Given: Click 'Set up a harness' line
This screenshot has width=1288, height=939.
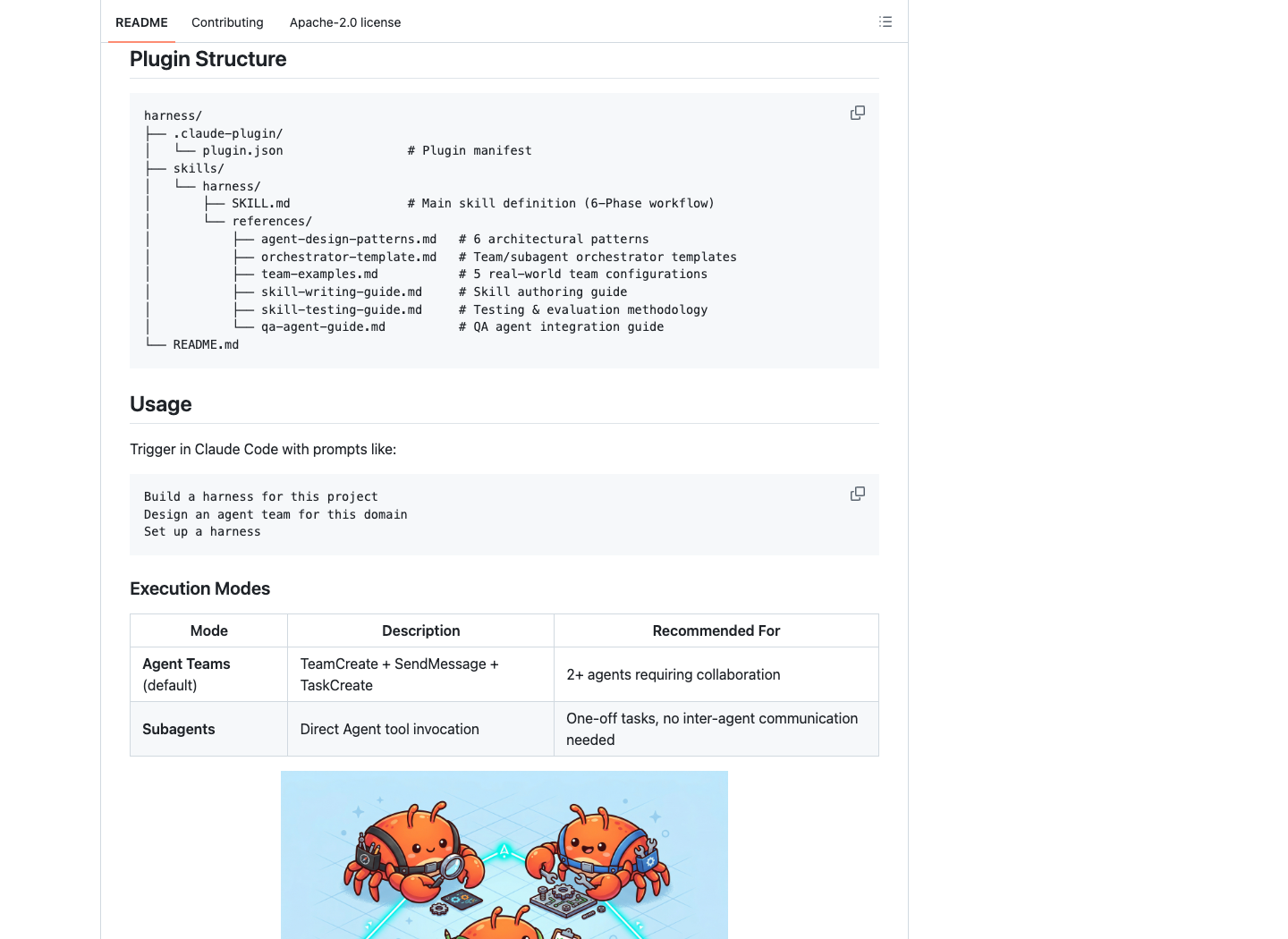Looking at the screenshot, I should 202,531.
